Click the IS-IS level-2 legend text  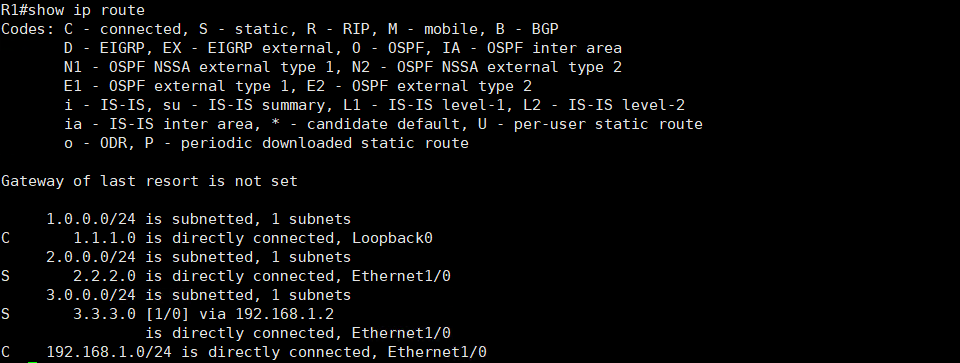click(604, 105)
